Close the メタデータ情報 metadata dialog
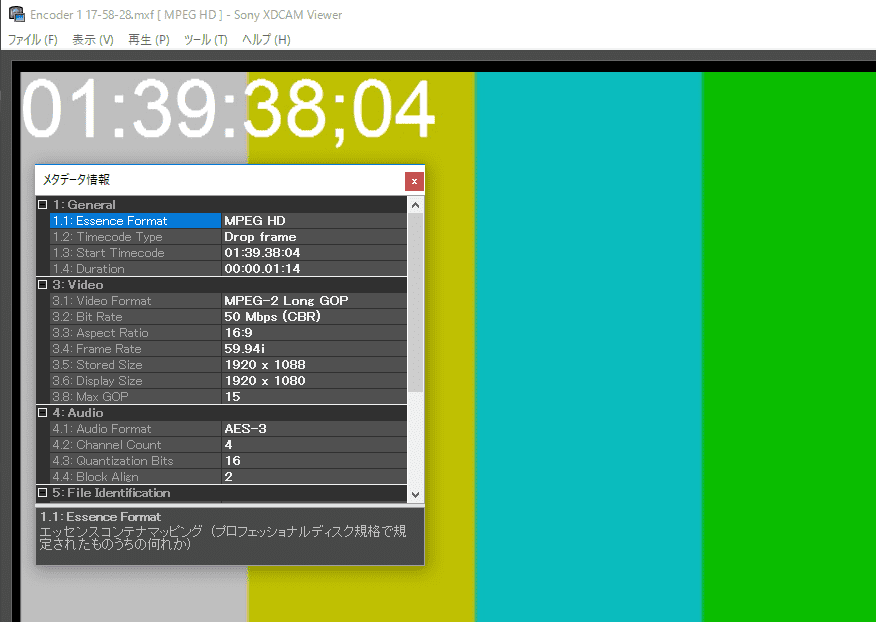This screenshot has height=622, width=876. tap(414, 181)
